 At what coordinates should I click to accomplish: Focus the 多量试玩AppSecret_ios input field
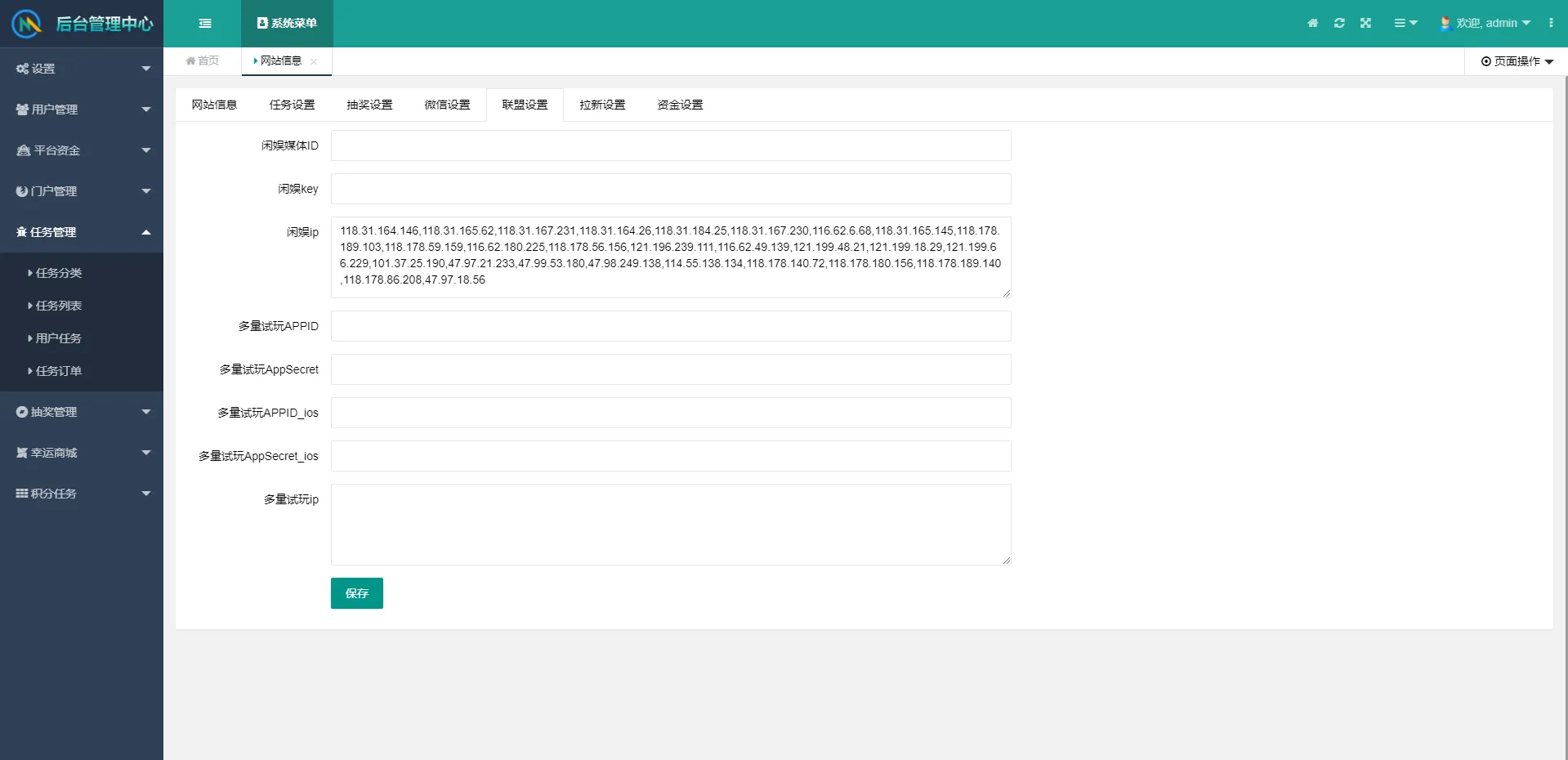pyautogui.click(x=671, y=456)
